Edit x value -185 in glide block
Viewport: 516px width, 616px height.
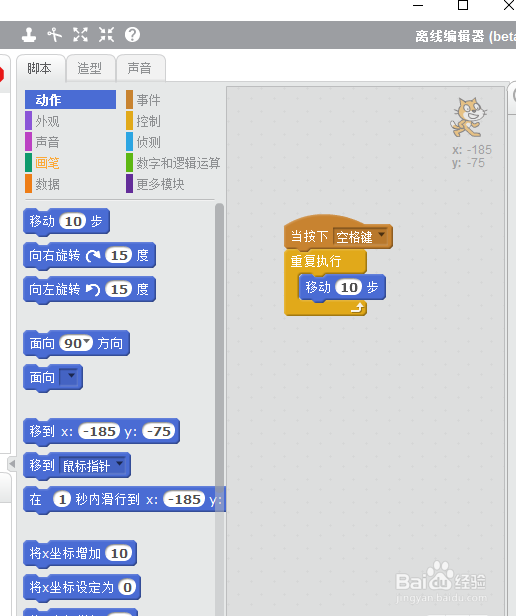(x=185, y=500)
